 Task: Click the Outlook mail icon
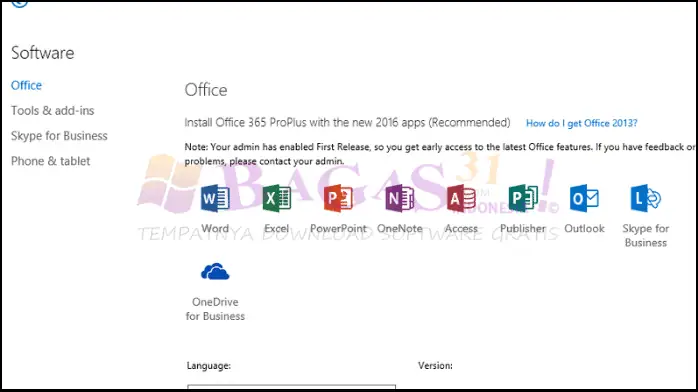click(584, 198)
